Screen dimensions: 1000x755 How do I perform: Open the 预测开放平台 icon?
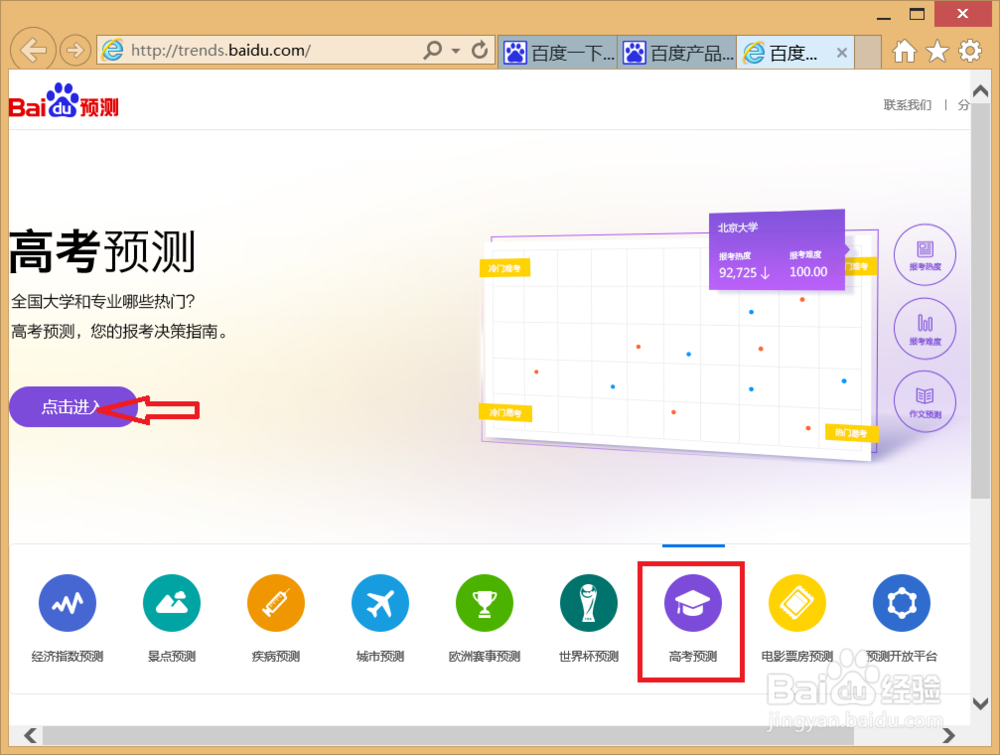(901, 603)
